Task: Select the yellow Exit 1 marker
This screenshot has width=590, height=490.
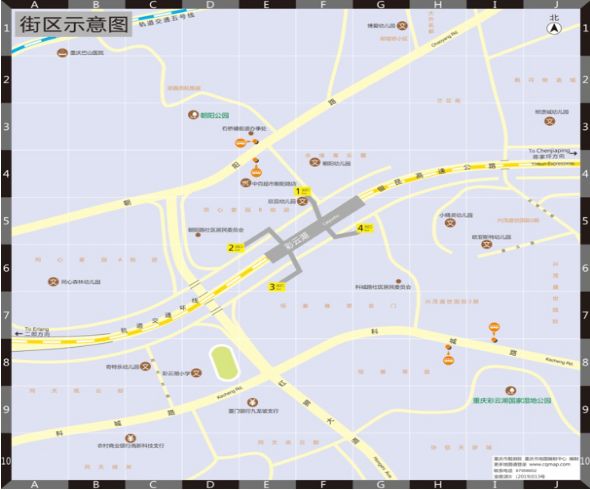Action: (x=302, y=192)
